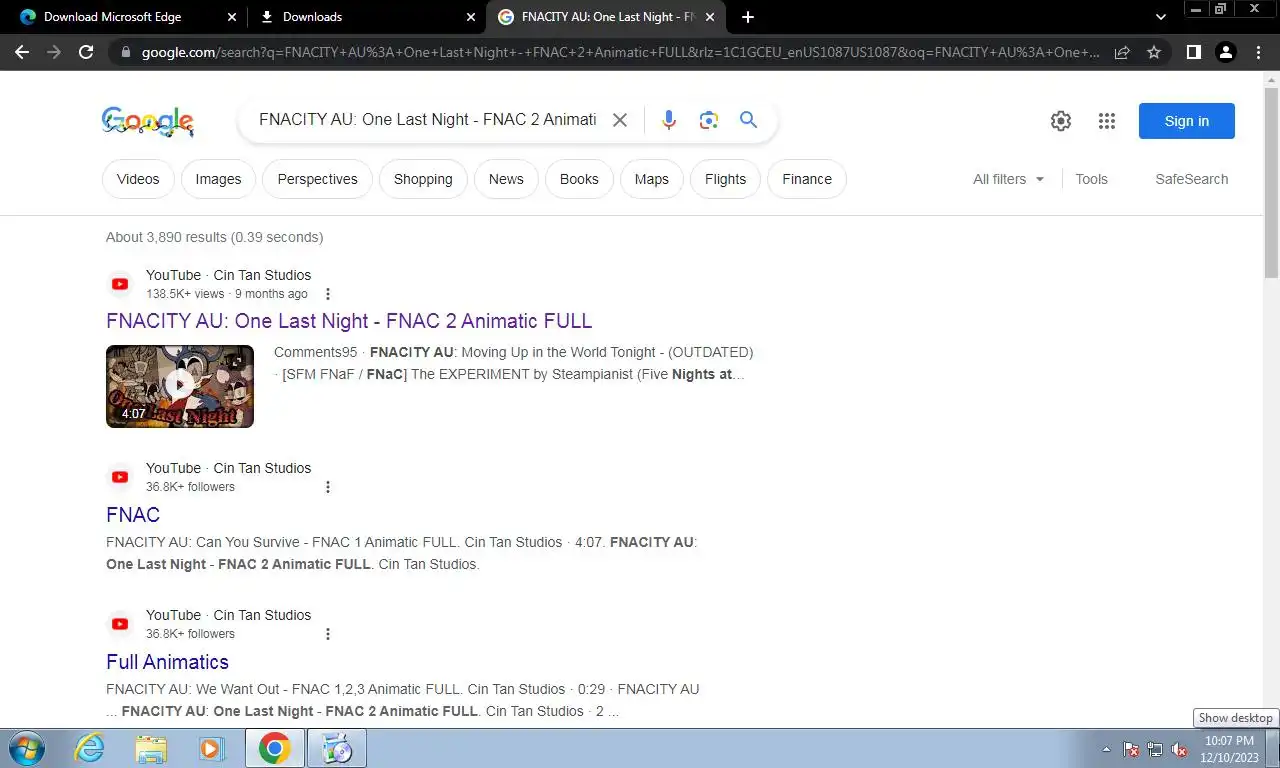The height and width of the screenshot is (768, 1280).
Task: Click Chrome icon in taskbar
Action: [274, 748]
